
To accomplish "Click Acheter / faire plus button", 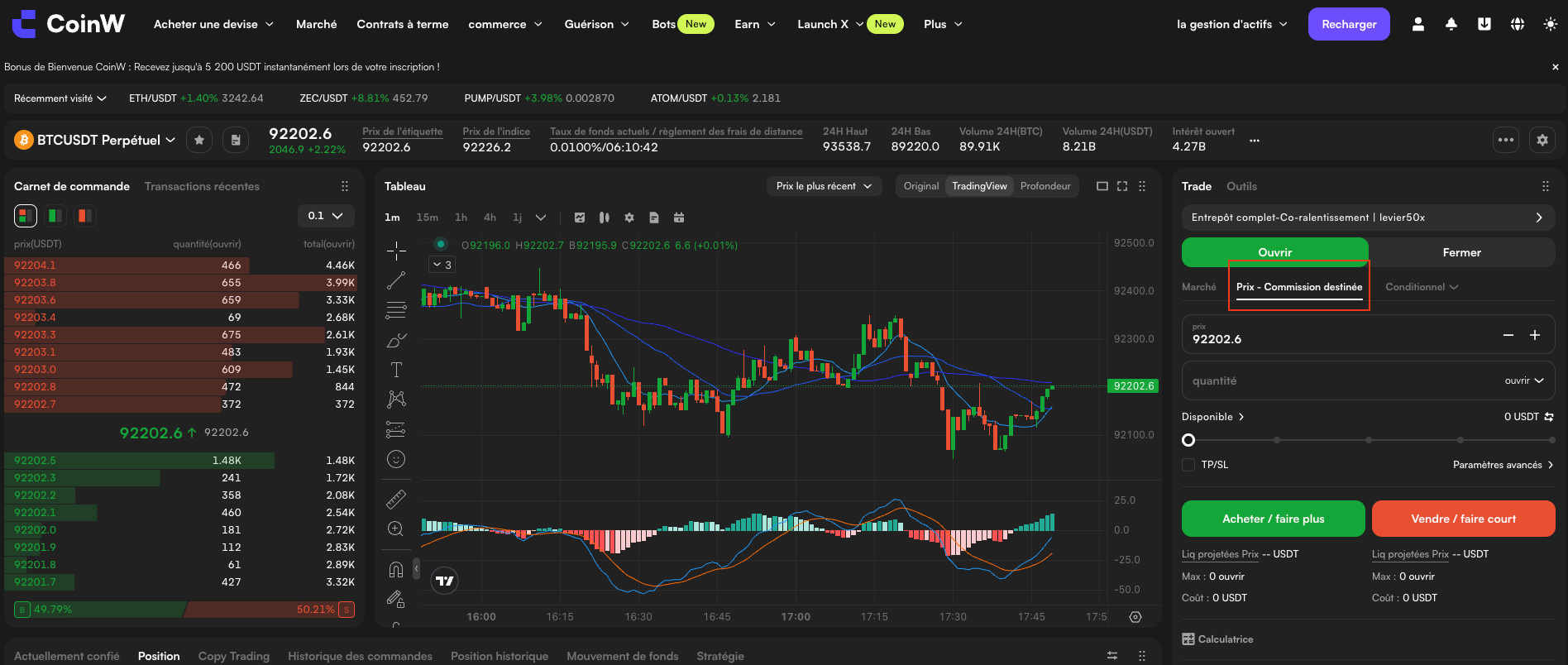I will coord(1274,519).
